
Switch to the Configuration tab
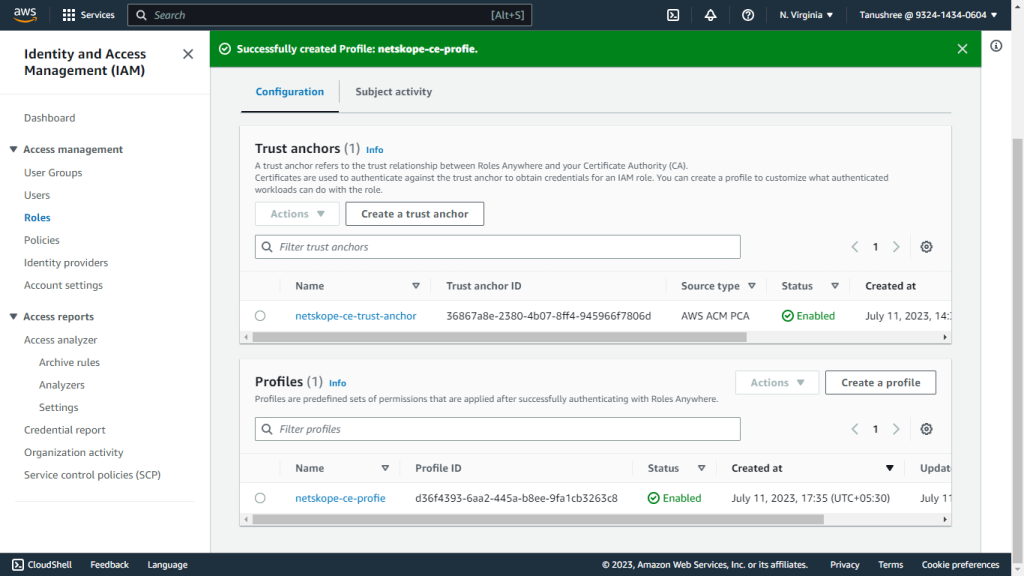(289, 92)
